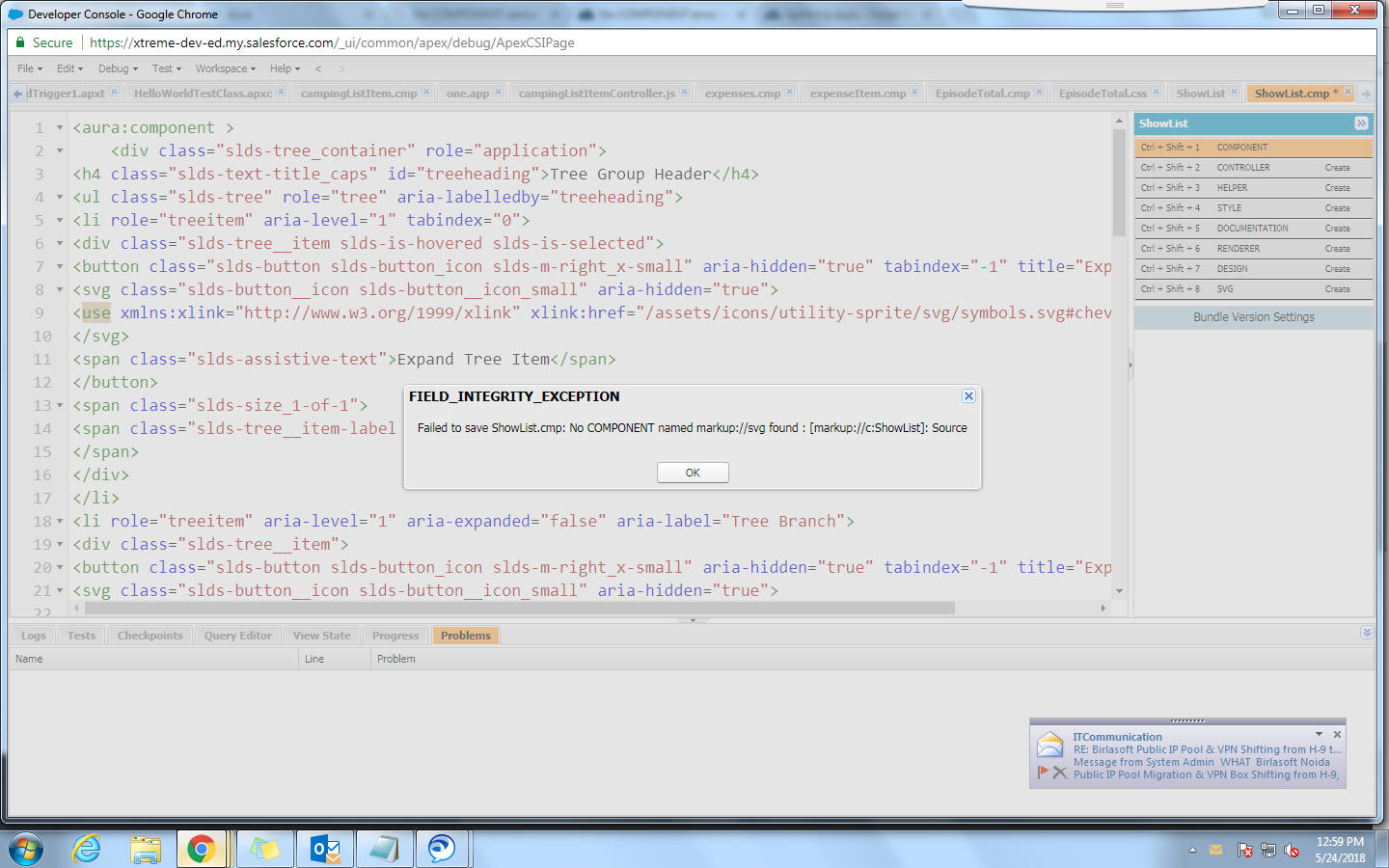
Task: Fold code at line 20 button
Action: (60, 568)
